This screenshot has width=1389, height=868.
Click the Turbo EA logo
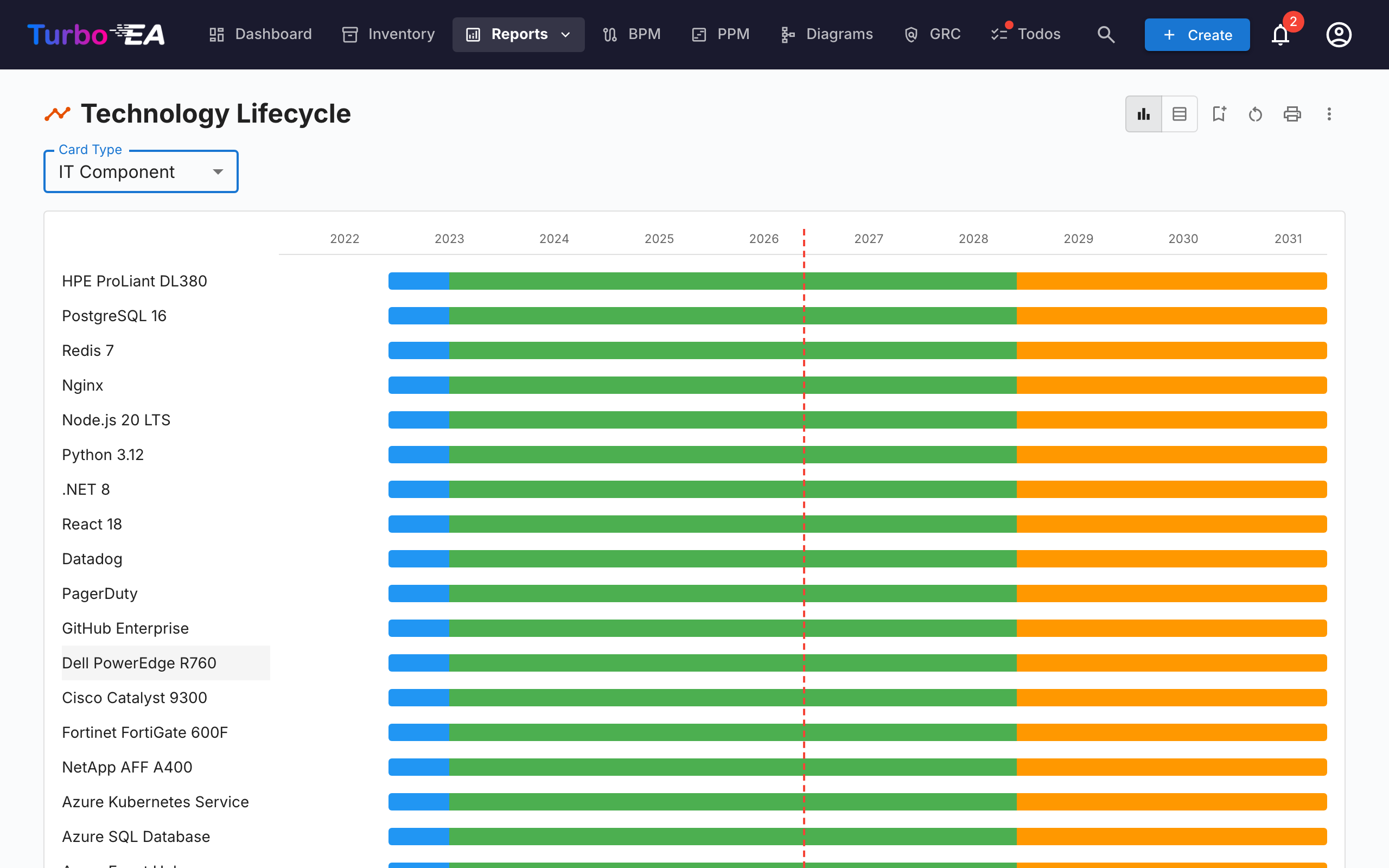97,34
